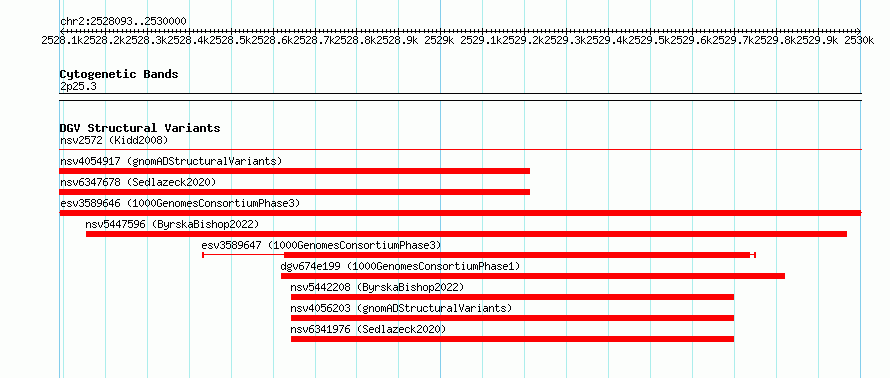Click the red bar for nsv5442208
The image size is (890, 378).
coord(513,297)
